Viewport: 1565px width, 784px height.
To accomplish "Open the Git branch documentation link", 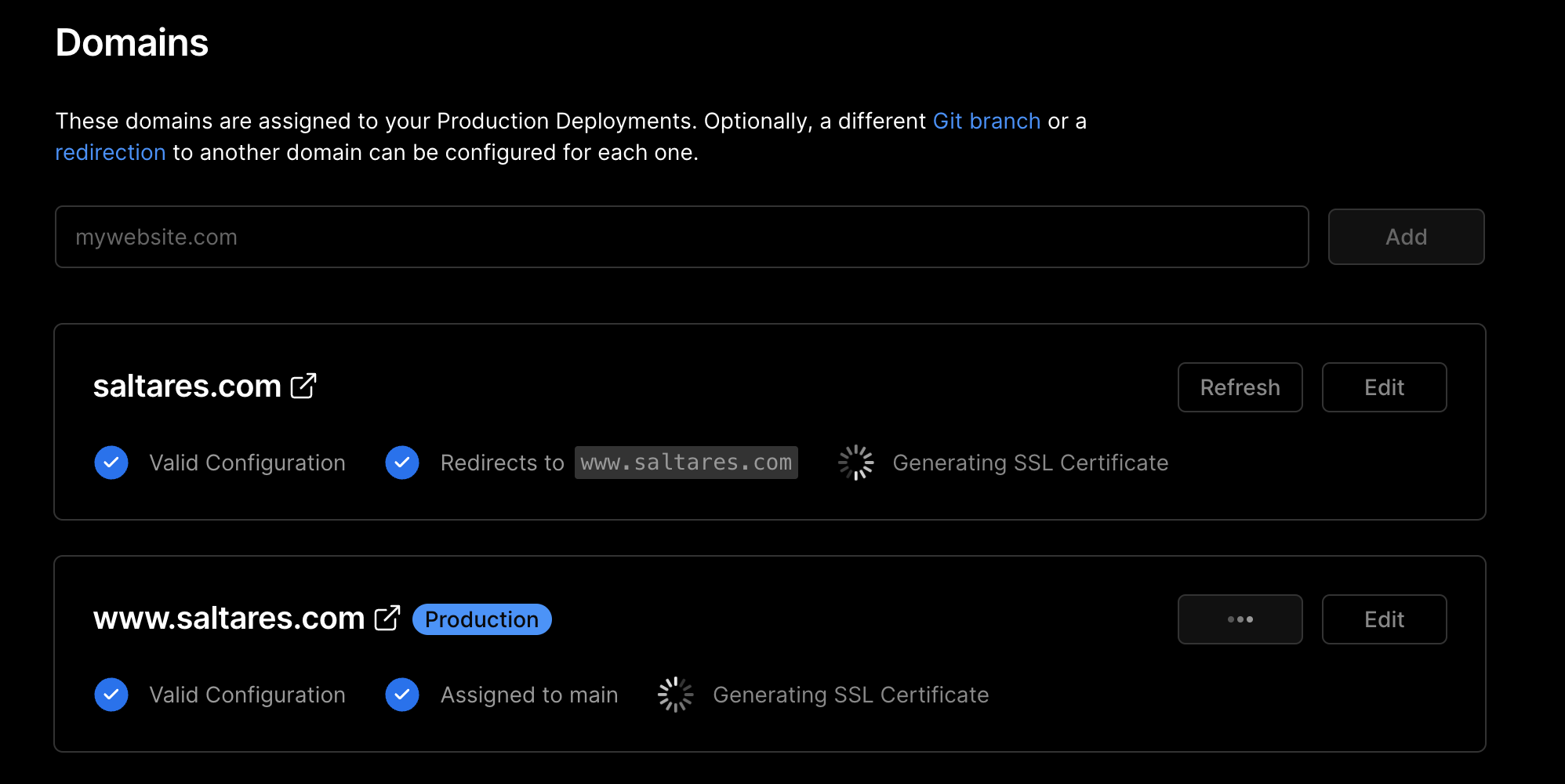I will coord(986,121).
